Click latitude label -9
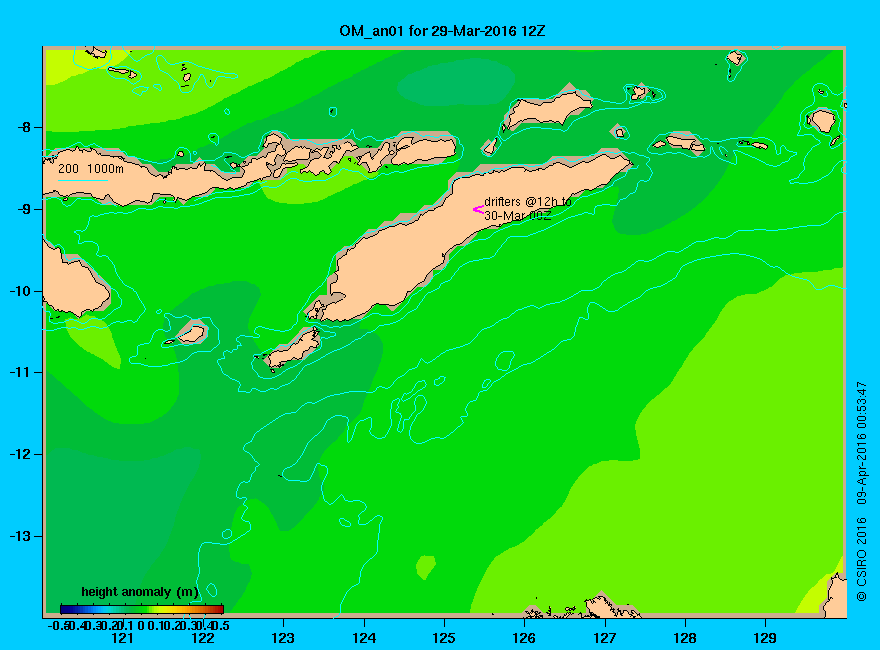880x650 pixels. 24,209
